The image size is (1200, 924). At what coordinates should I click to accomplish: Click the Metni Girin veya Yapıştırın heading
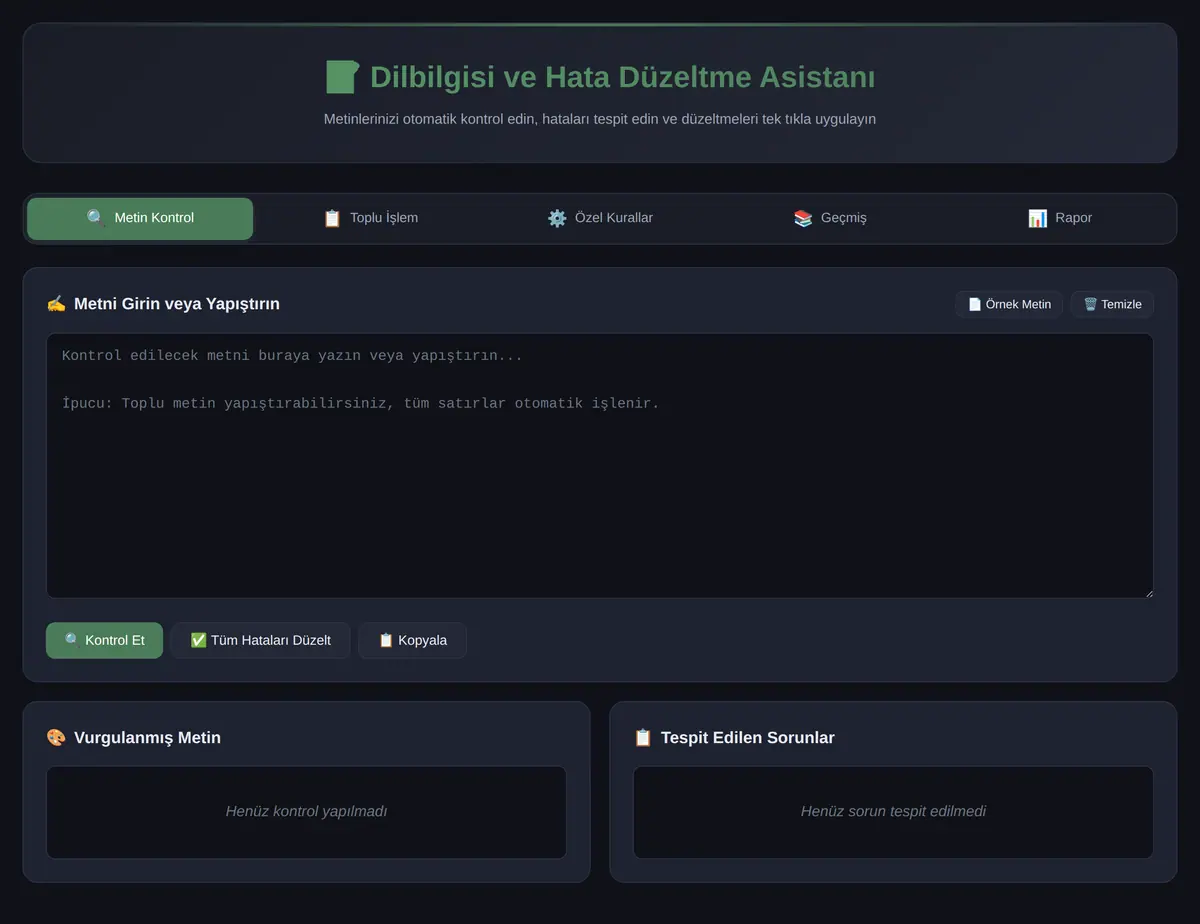tap(177, 303)
